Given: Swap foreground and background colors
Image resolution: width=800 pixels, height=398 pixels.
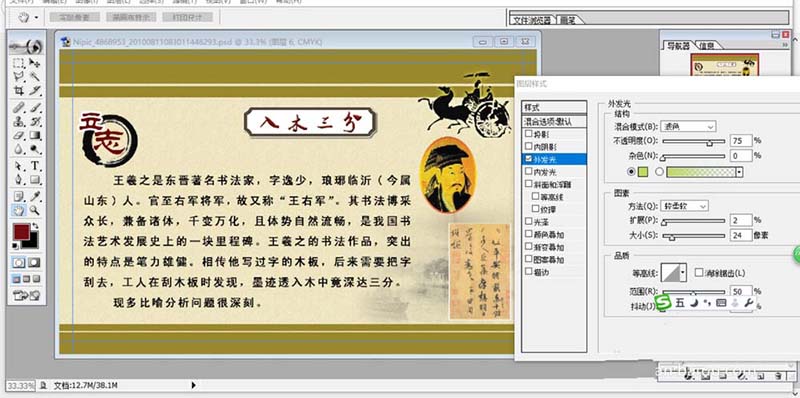Looking at the screenshot, I should (x=35, y=226).
